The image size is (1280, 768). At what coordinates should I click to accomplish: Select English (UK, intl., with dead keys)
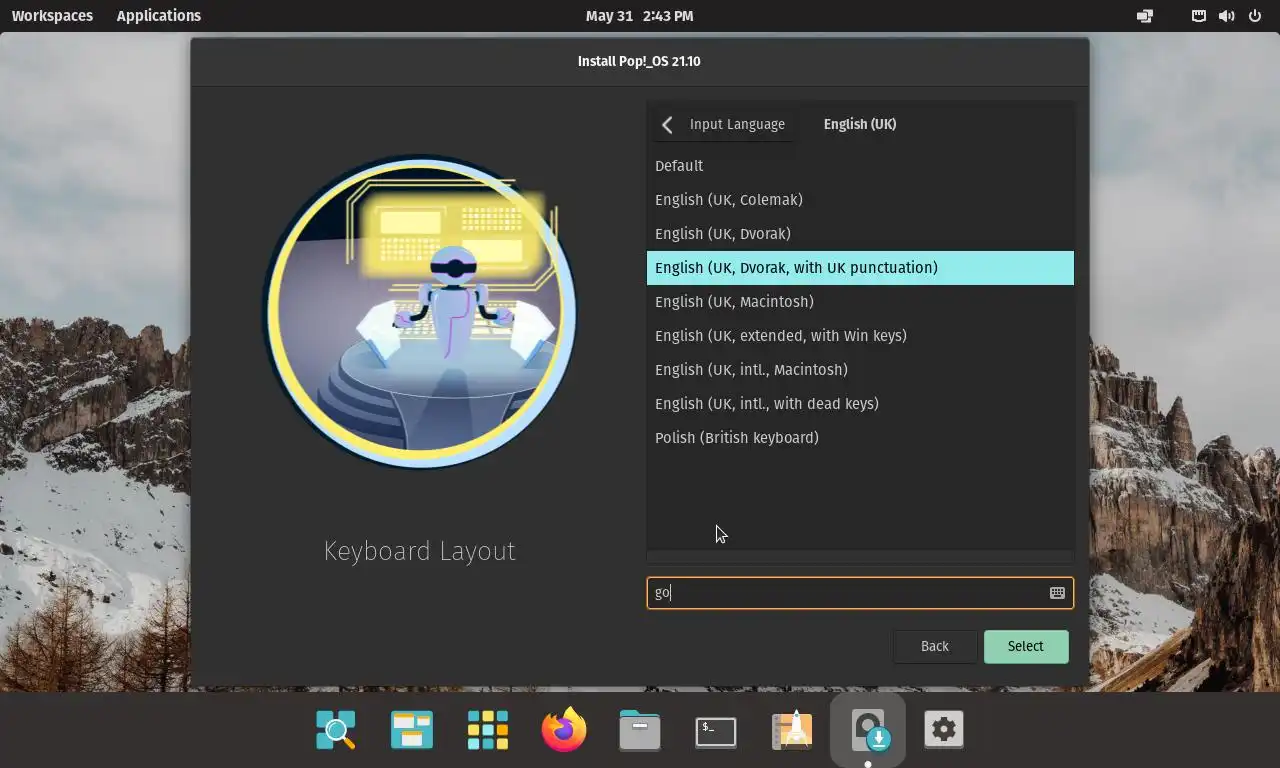pos(860,404)
